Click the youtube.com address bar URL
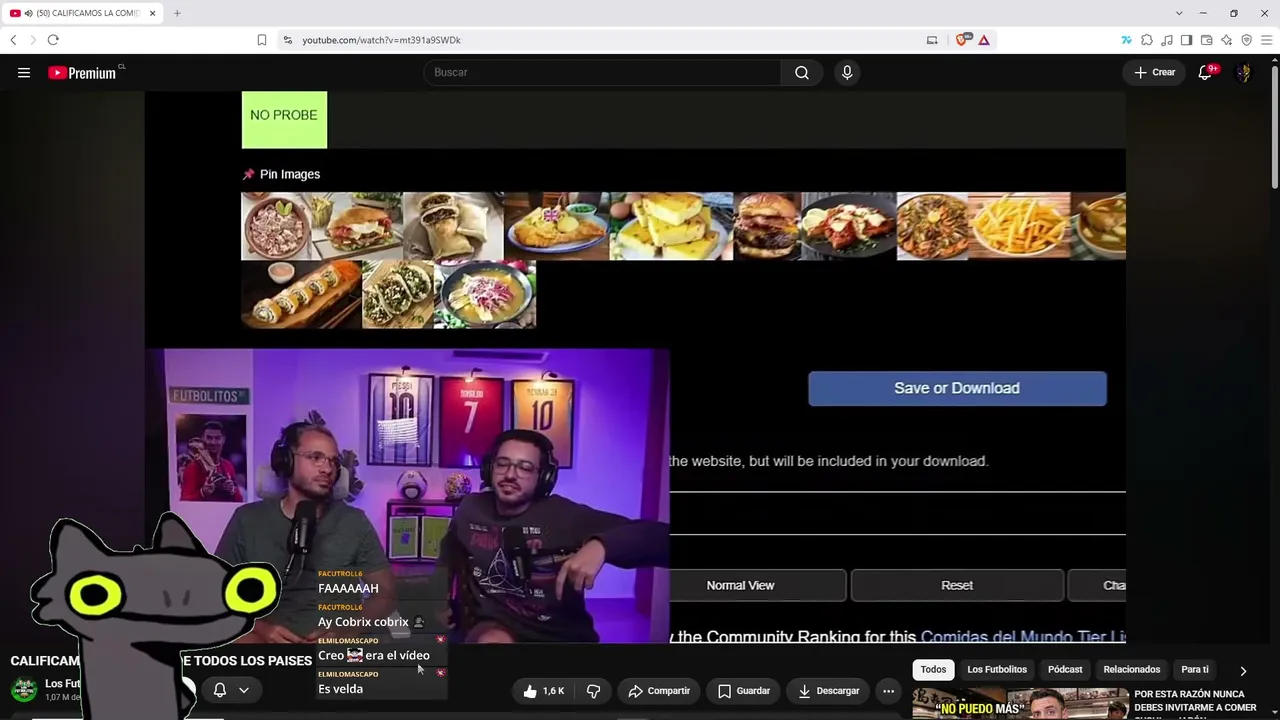1280x720 pixels. (382, 40)
